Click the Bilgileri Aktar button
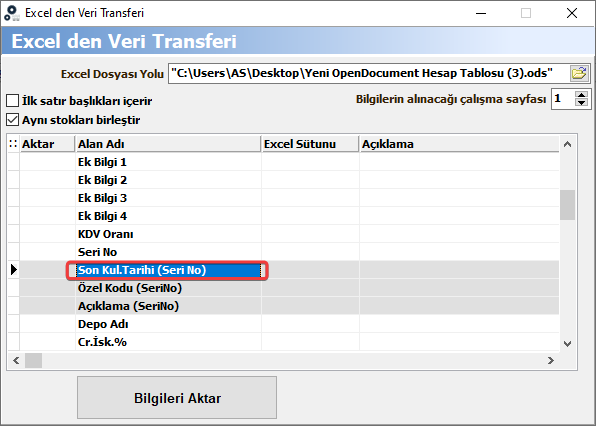 click(x=177, y=397)
